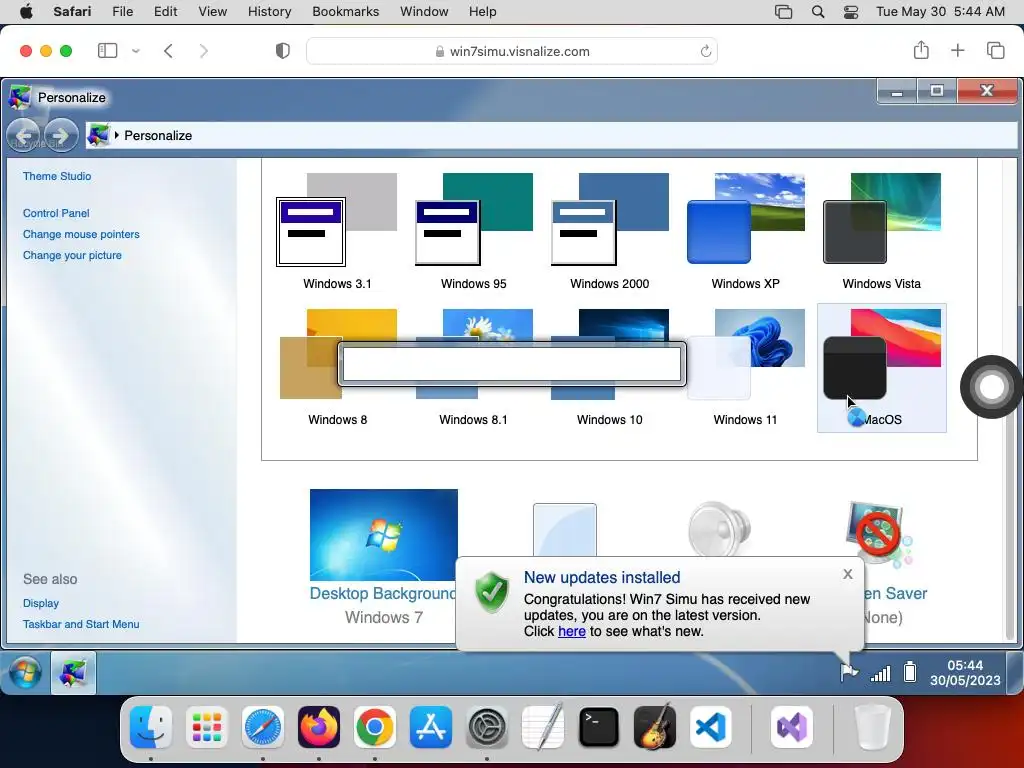The width and height of the screenshot is (1024, 768).
Task: Pick the Windows Vista theme
Action: tap(881, 231)
